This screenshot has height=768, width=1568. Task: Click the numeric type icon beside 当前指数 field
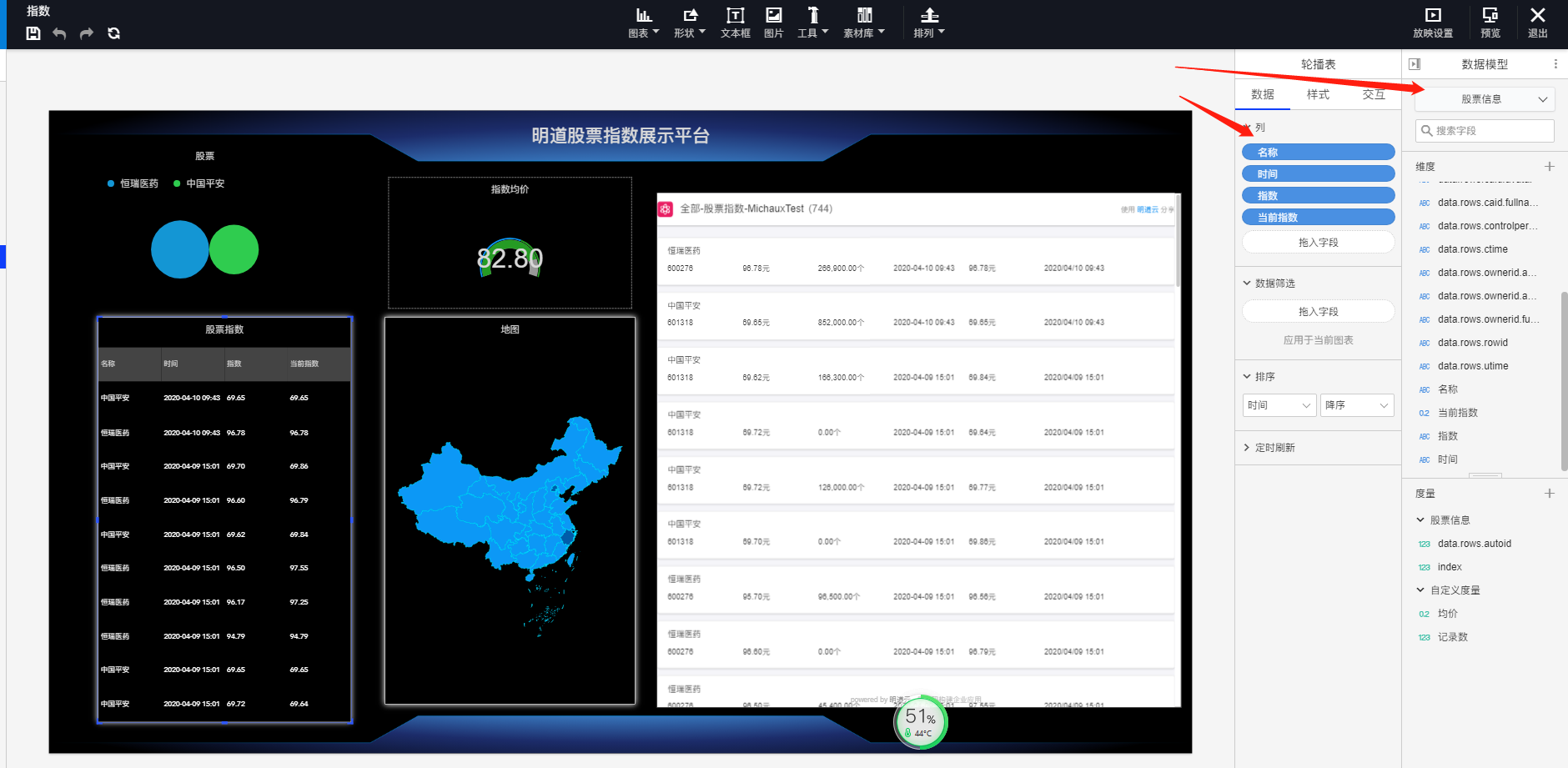[1425, 413]
